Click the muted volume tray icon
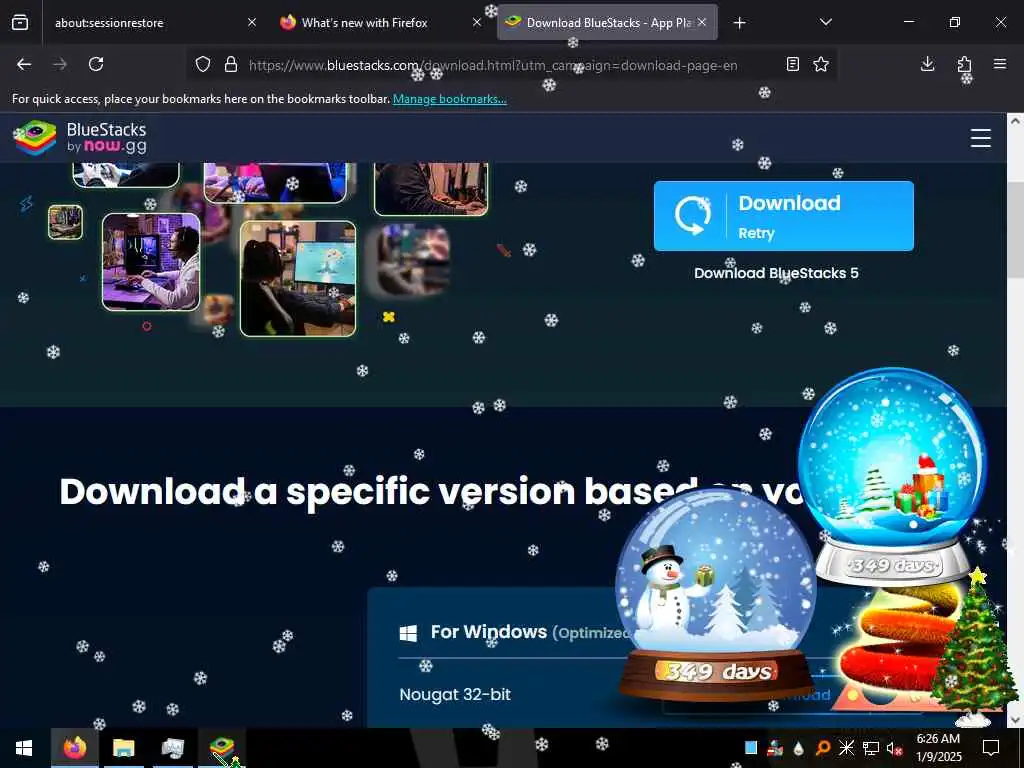 894,748
